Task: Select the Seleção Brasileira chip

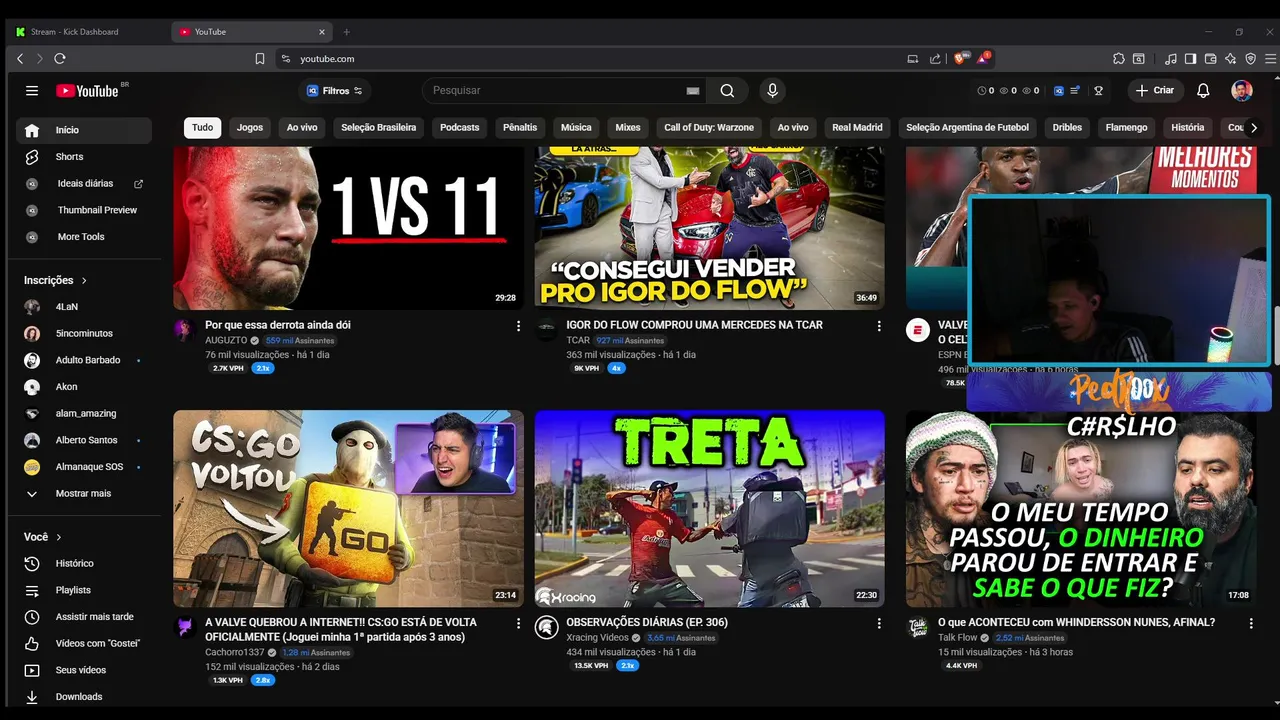Action: (378, 128)
